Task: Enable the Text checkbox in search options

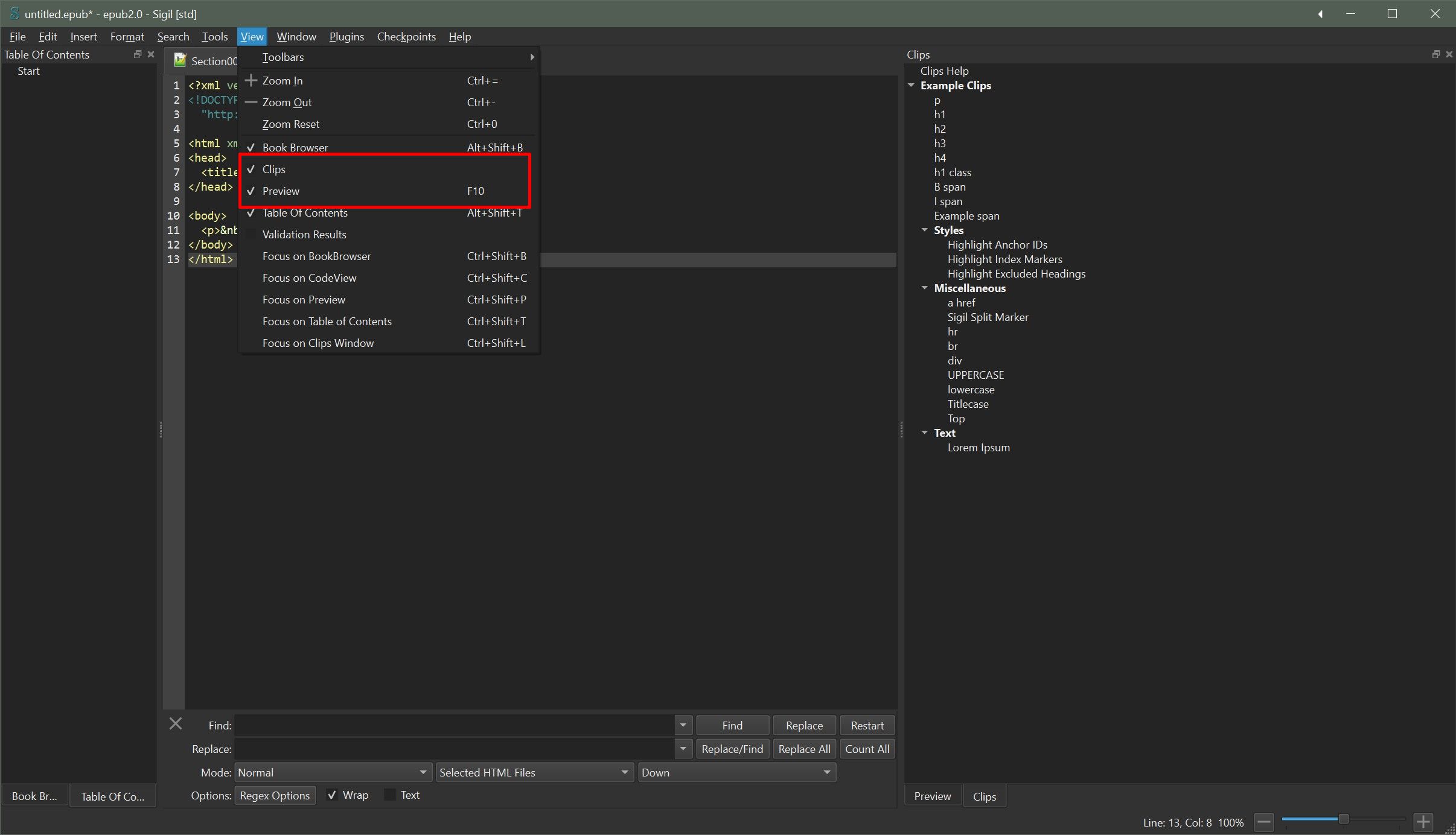Action: [390, 795]
